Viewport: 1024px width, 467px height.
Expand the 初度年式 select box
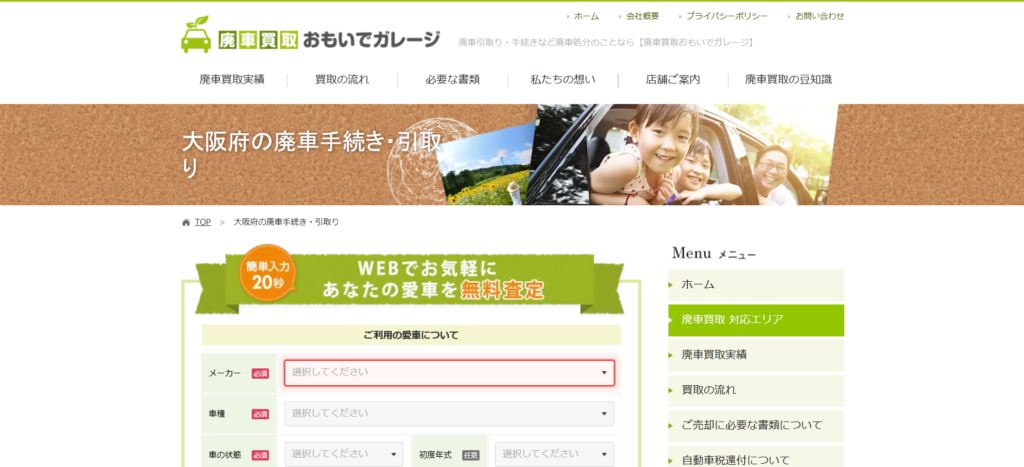coord(554,454)
